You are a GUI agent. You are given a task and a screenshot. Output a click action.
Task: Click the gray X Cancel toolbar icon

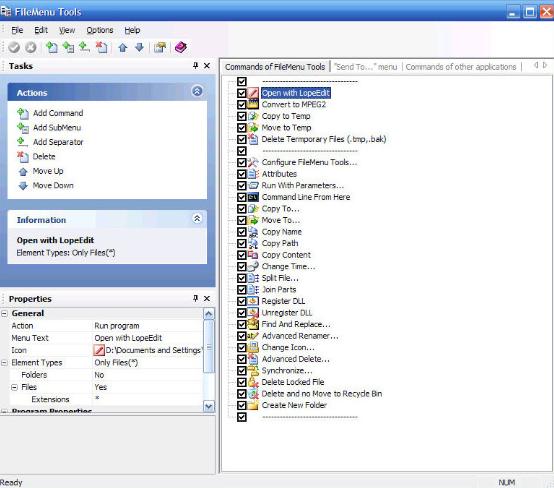[x=31, y=47]
